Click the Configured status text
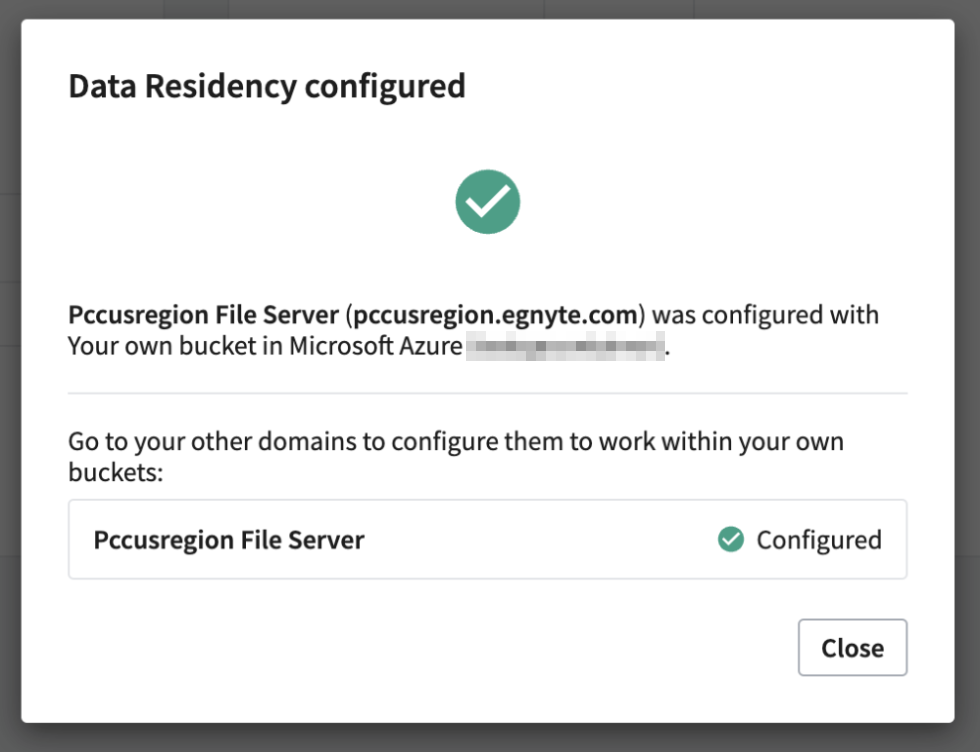This screenshot has width=980, height=752. point(818,540)
